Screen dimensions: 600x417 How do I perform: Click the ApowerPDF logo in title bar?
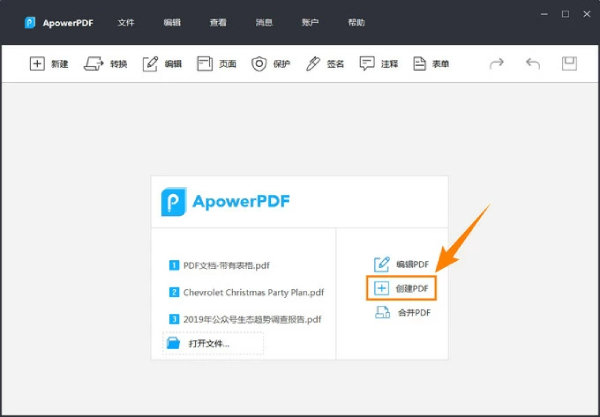30,23
